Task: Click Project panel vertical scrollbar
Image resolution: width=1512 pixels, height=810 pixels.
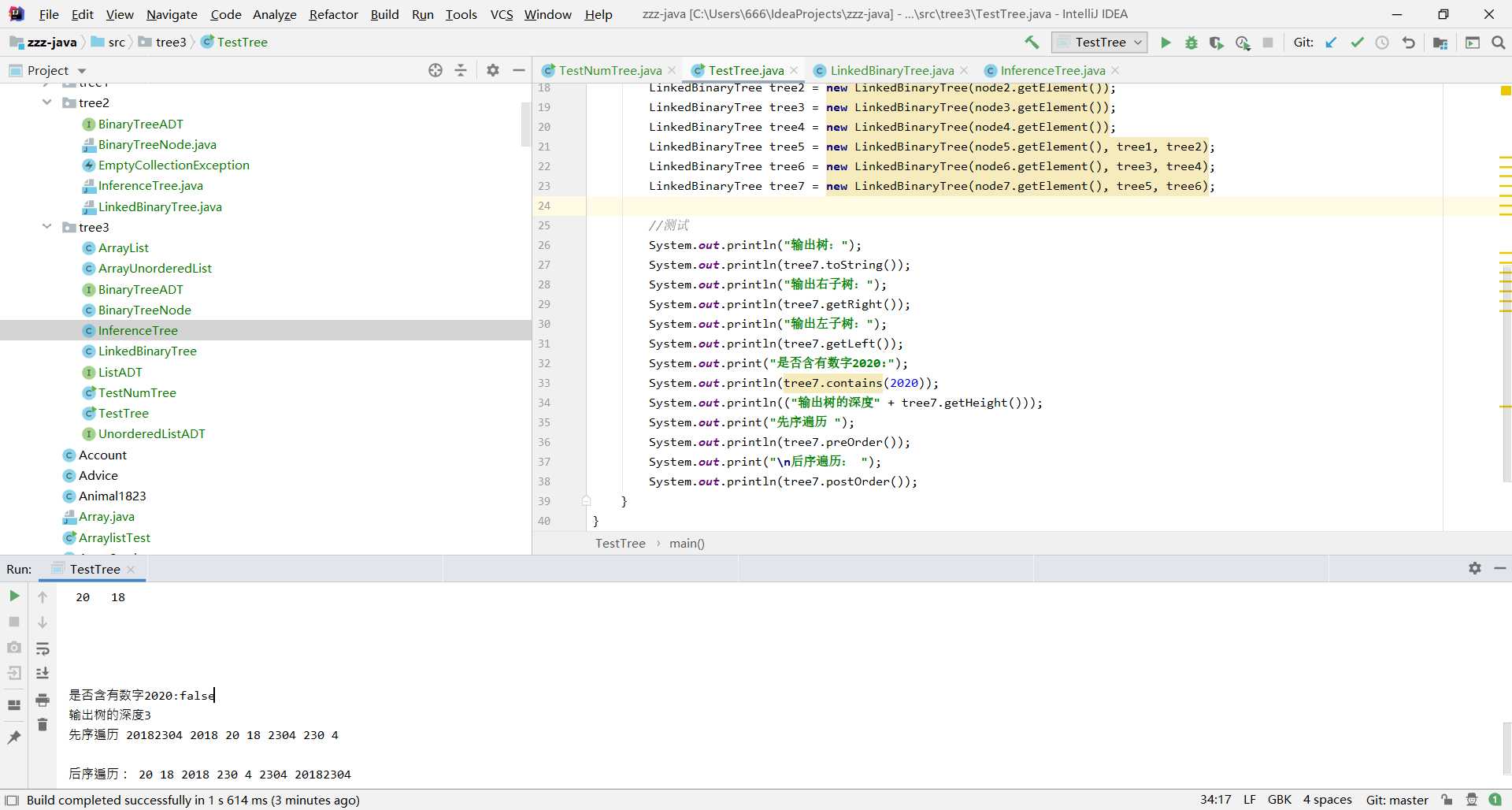Action: [x=525, y=124]
